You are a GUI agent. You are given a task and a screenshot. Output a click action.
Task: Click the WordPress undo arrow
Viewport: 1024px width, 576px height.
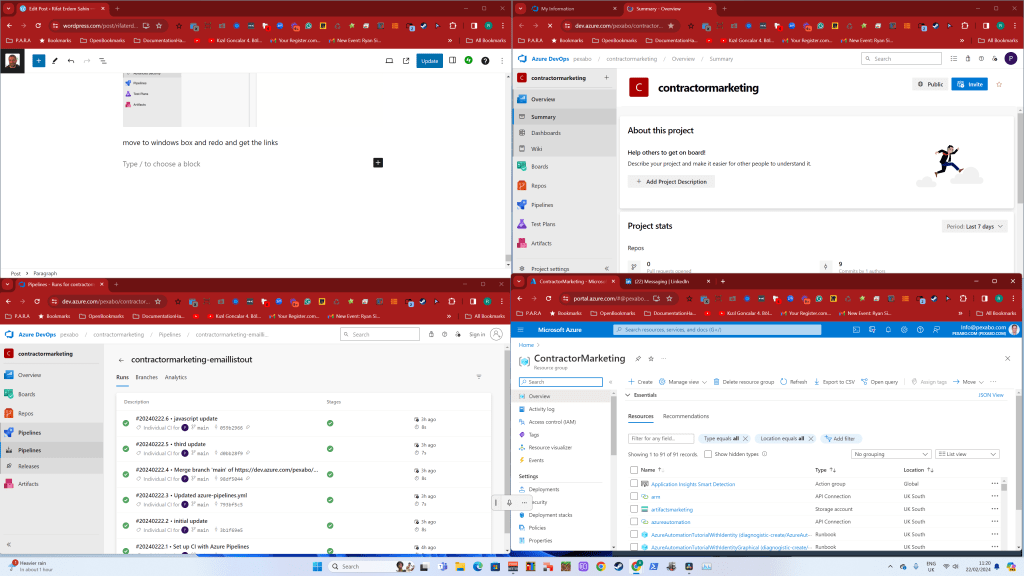[x=71, y=61]
